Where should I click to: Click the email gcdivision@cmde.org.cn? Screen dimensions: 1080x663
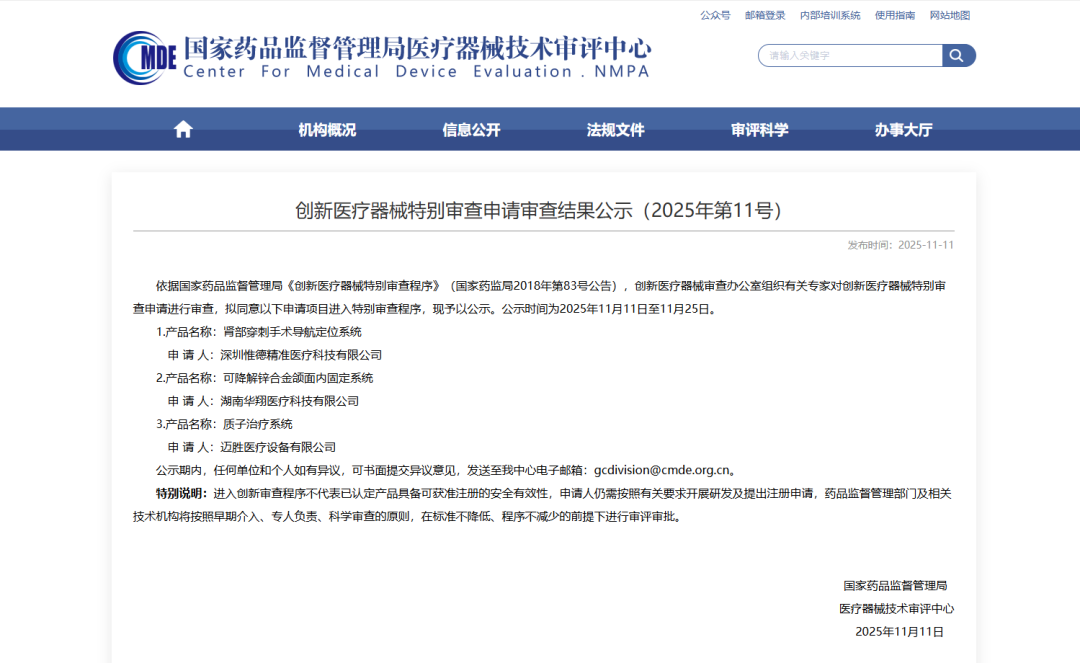(661, 470)
